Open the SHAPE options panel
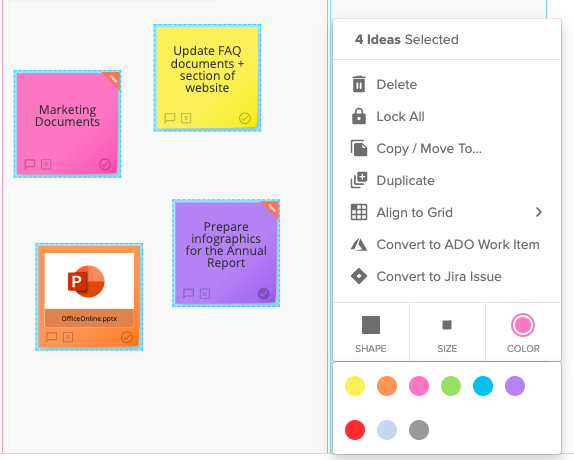The image size is (574, 460). coord(371,332)
